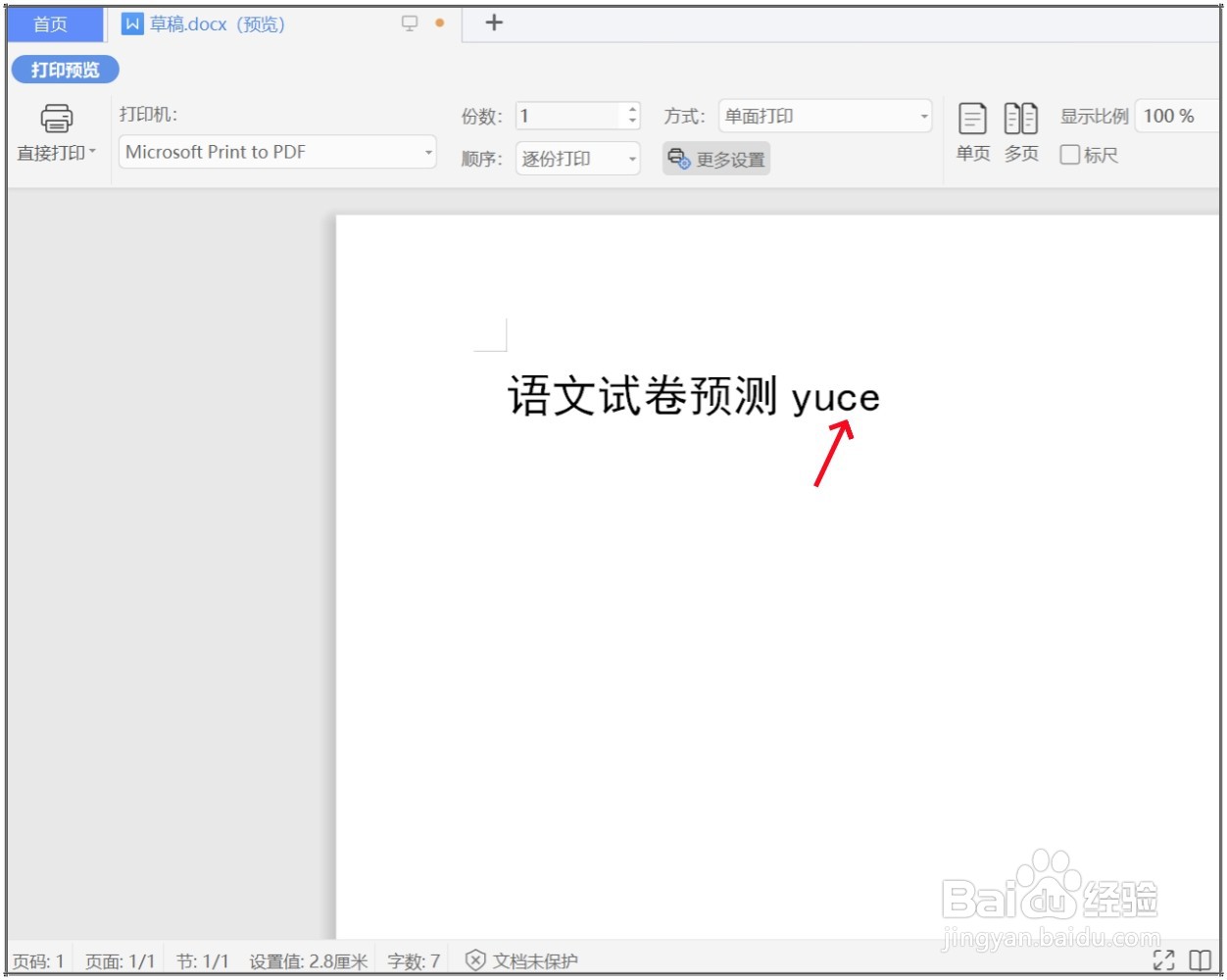Open 更多设置 print settings
Image resolution: width=1227 pixels, height=980 pixels.
716,158
